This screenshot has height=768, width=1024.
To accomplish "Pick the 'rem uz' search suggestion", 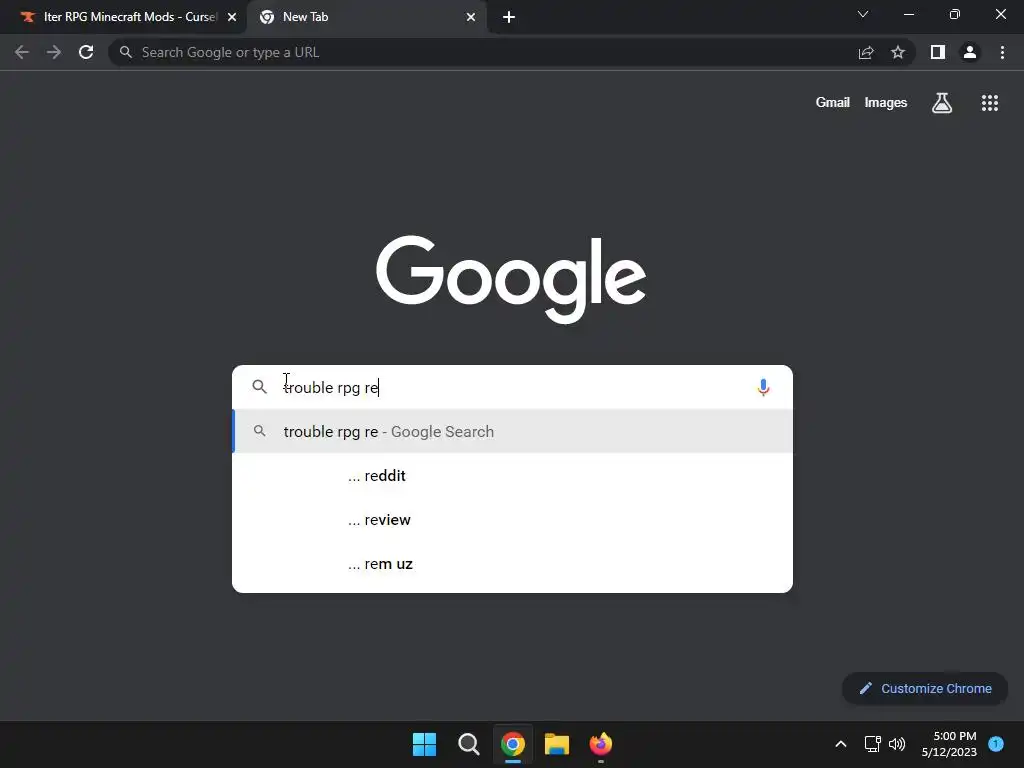I will 513,564.
